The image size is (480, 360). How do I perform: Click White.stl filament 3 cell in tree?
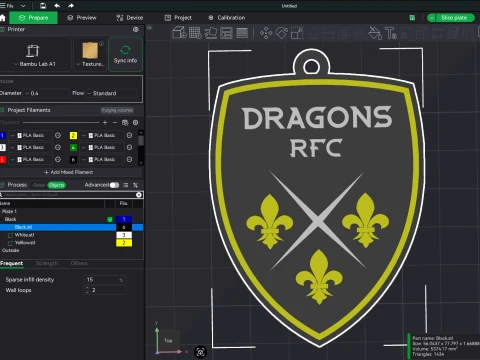coord(124,235)
